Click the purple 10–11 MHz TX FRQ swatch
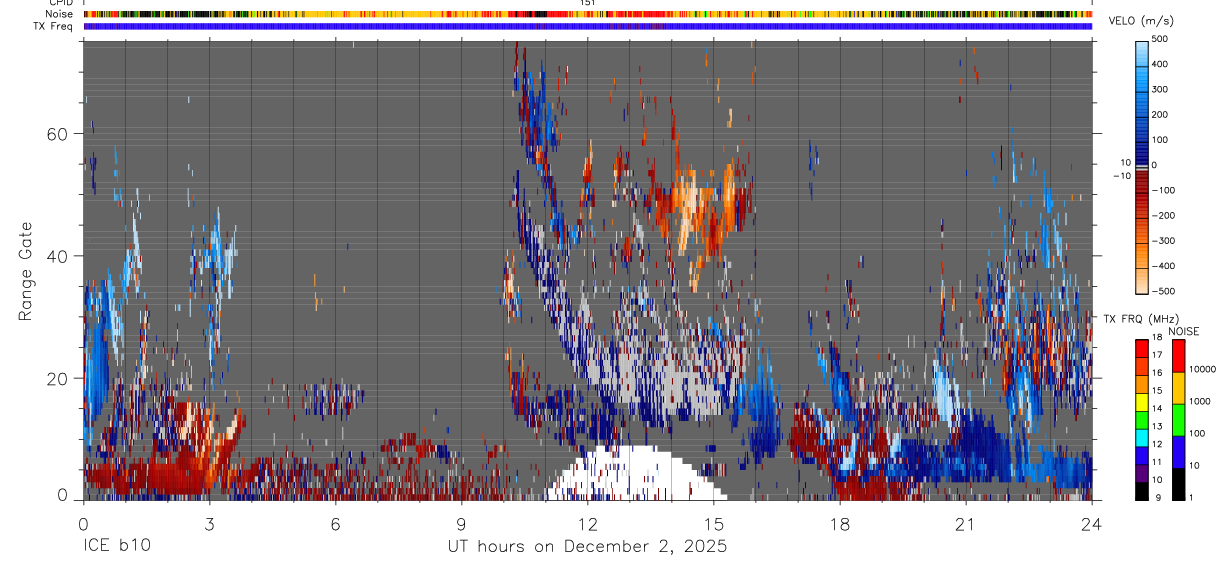This screenshot has width=1228, height=567. point(1141,472)
